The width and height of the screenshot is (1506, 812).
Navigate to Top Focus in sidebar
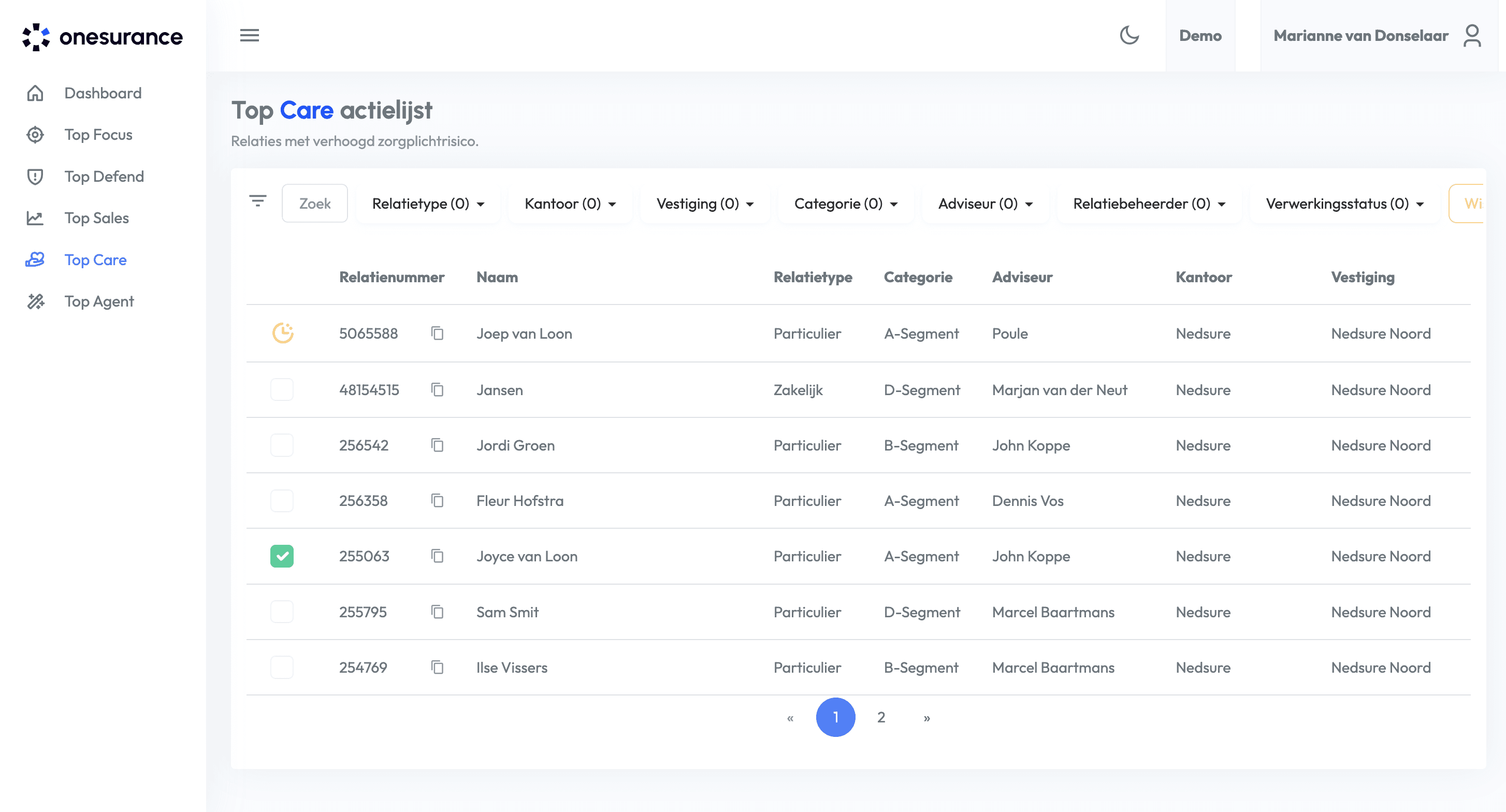[98, 135]
